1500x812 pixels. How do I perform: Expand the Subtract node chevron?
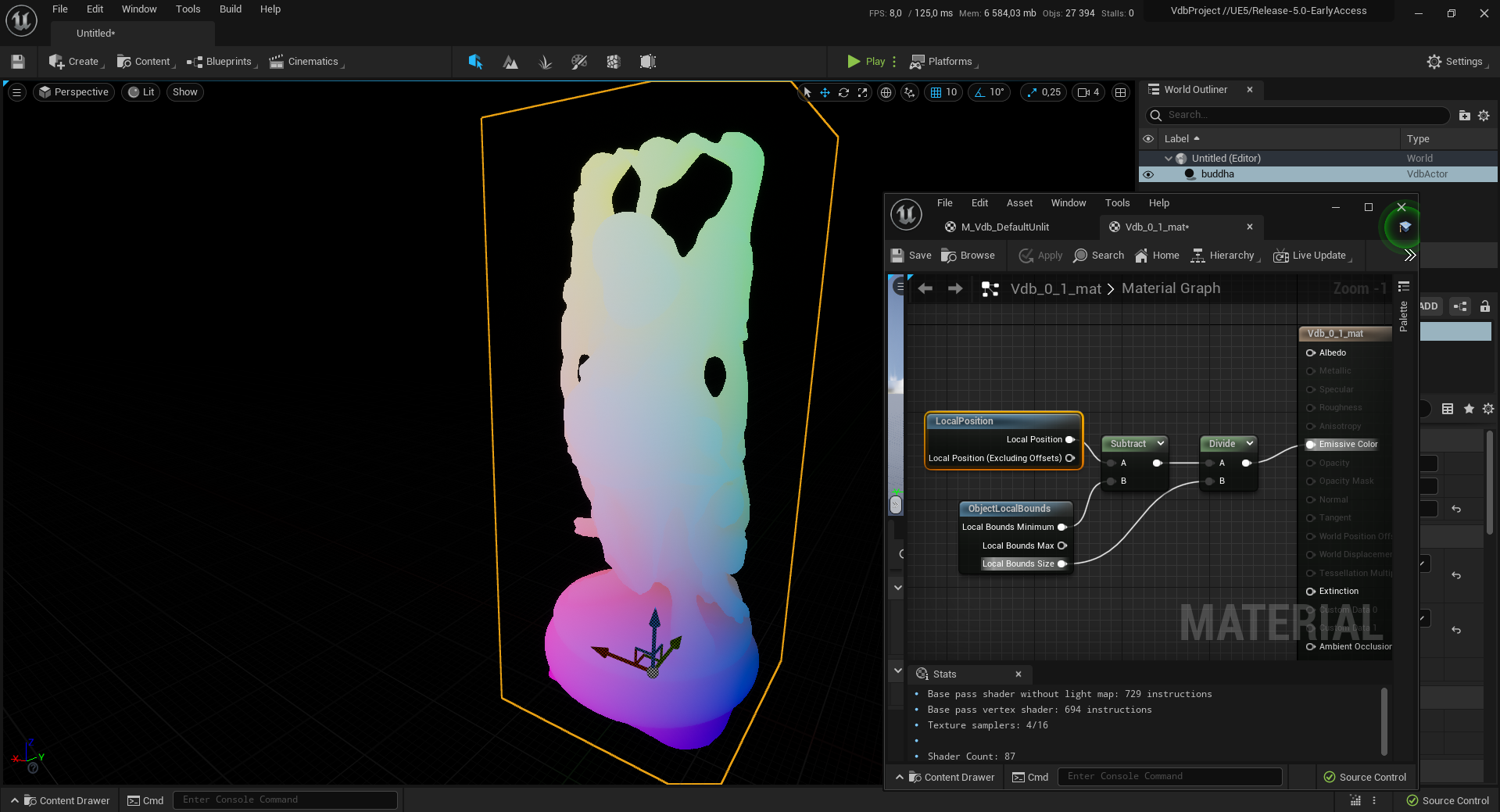[1161, 443]
